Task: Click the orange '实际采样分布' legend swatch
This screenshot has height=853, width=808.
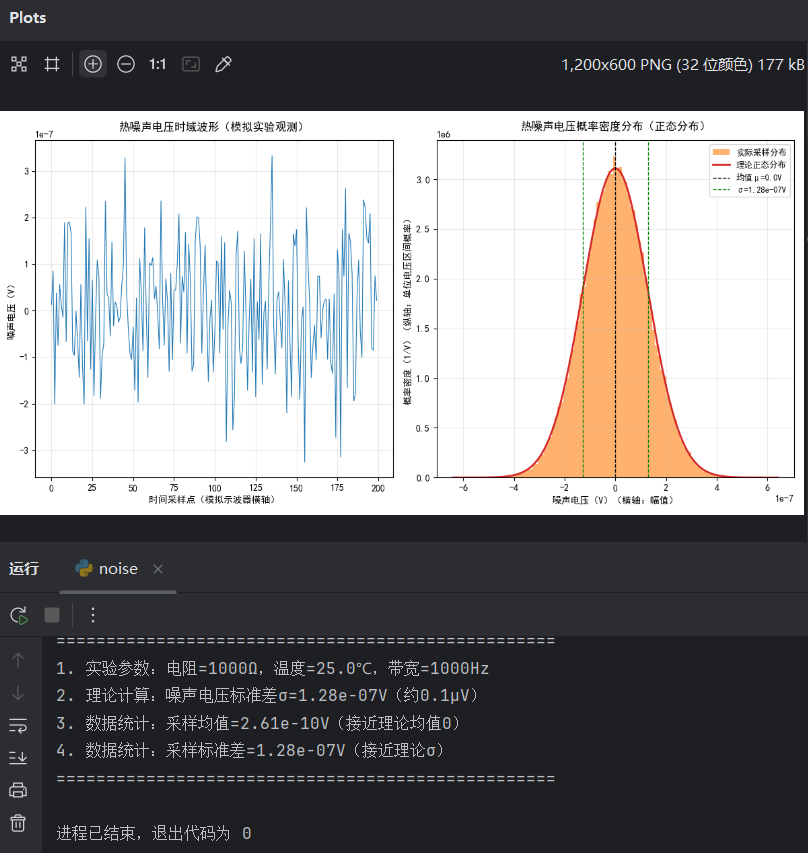Action: point(721,152)
